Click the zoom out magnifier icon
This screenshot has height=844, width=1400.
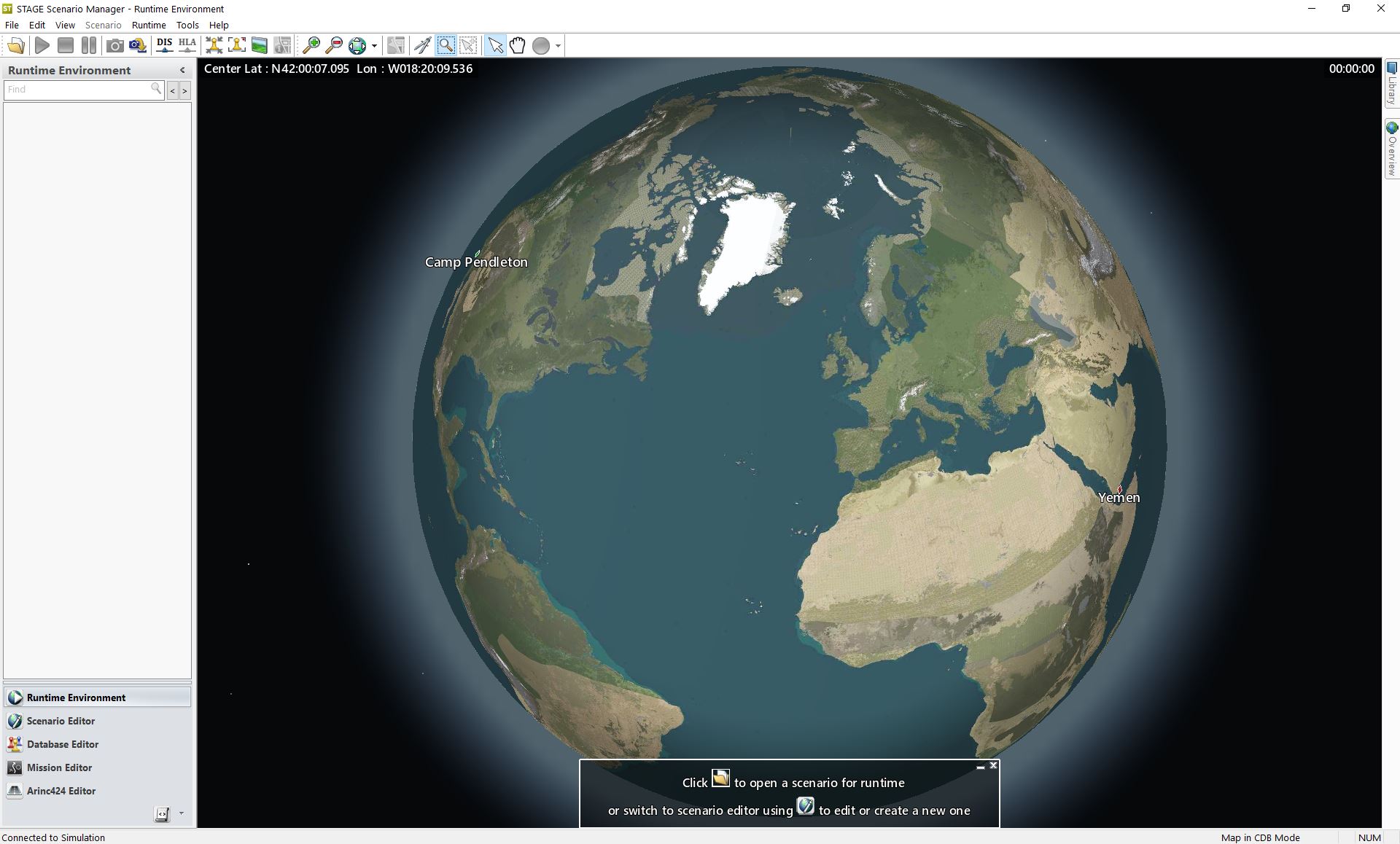tap(334, 46)
